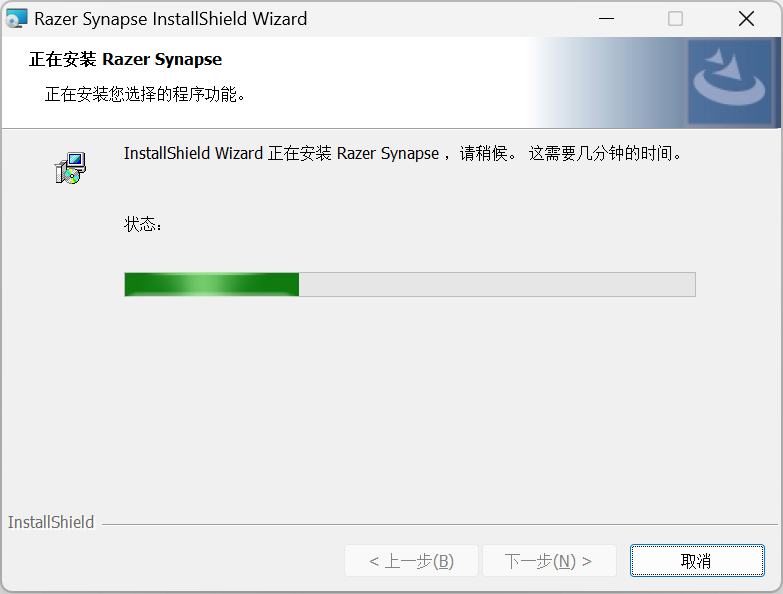Cancel the installation with 取消 button

(697, 561)
